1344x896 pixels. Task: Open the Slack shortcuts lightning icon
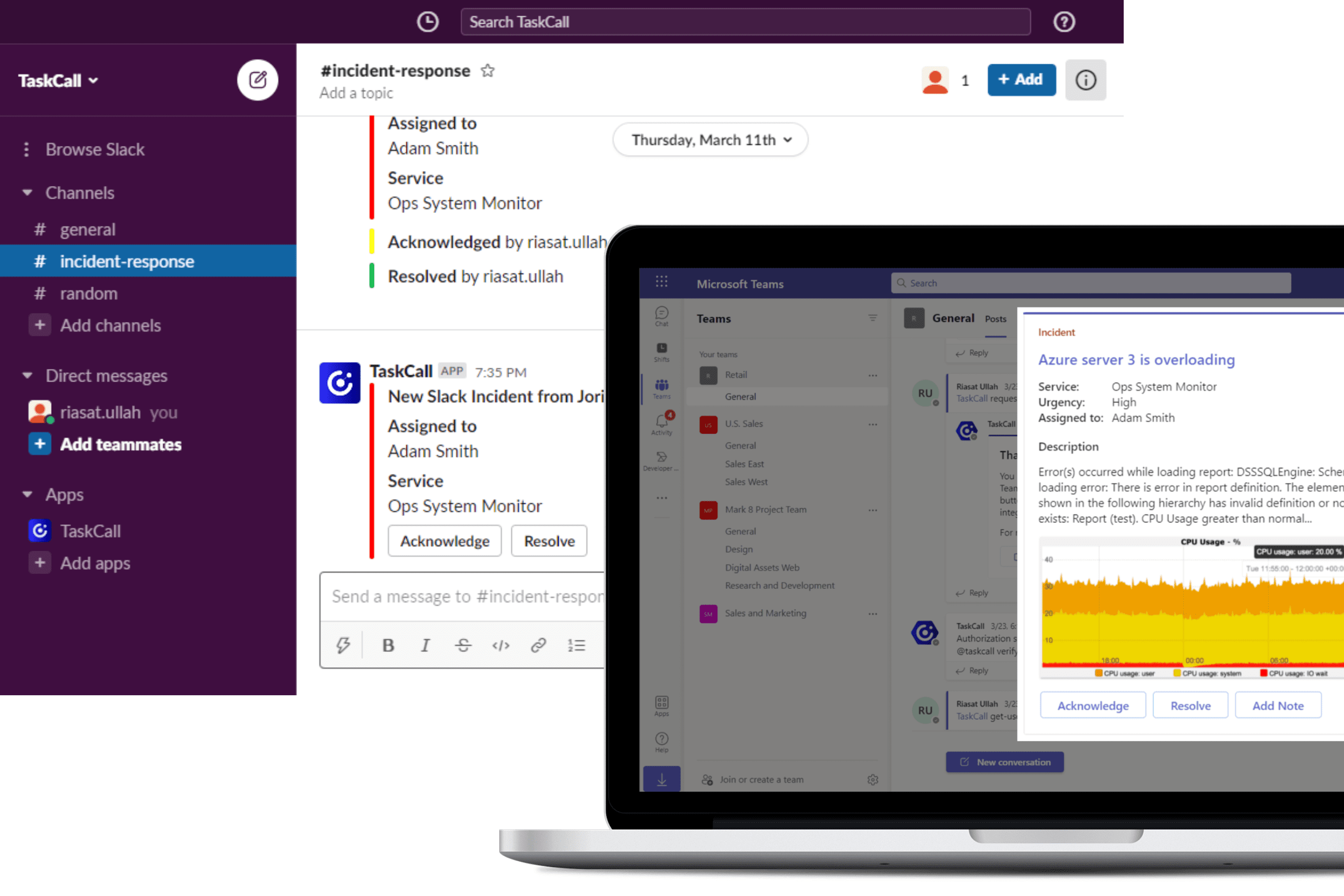pyautogui.click(x=343, y=645)
